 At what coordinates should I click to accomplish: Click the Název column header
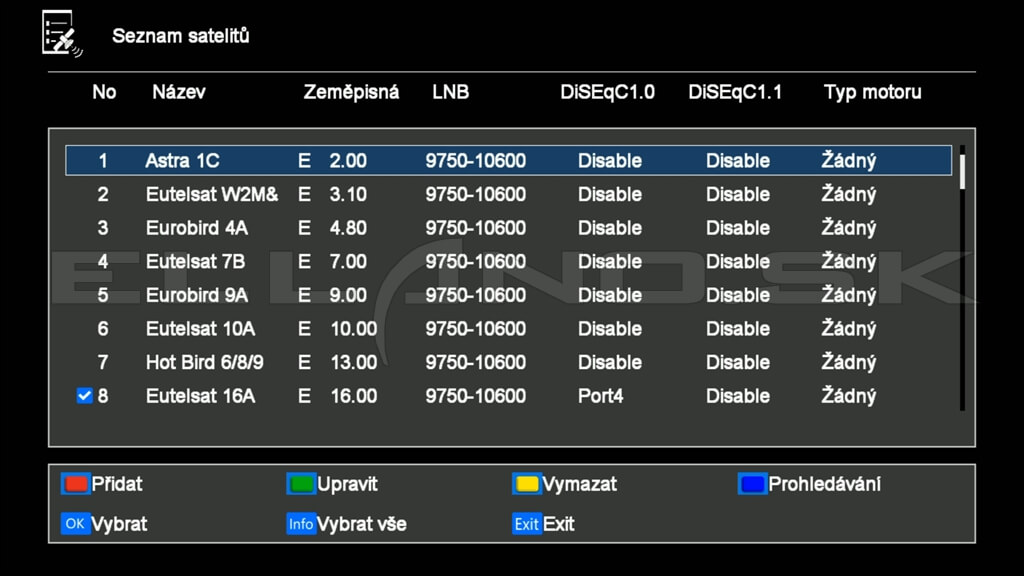pyautogui.click(x=178, y=92)
